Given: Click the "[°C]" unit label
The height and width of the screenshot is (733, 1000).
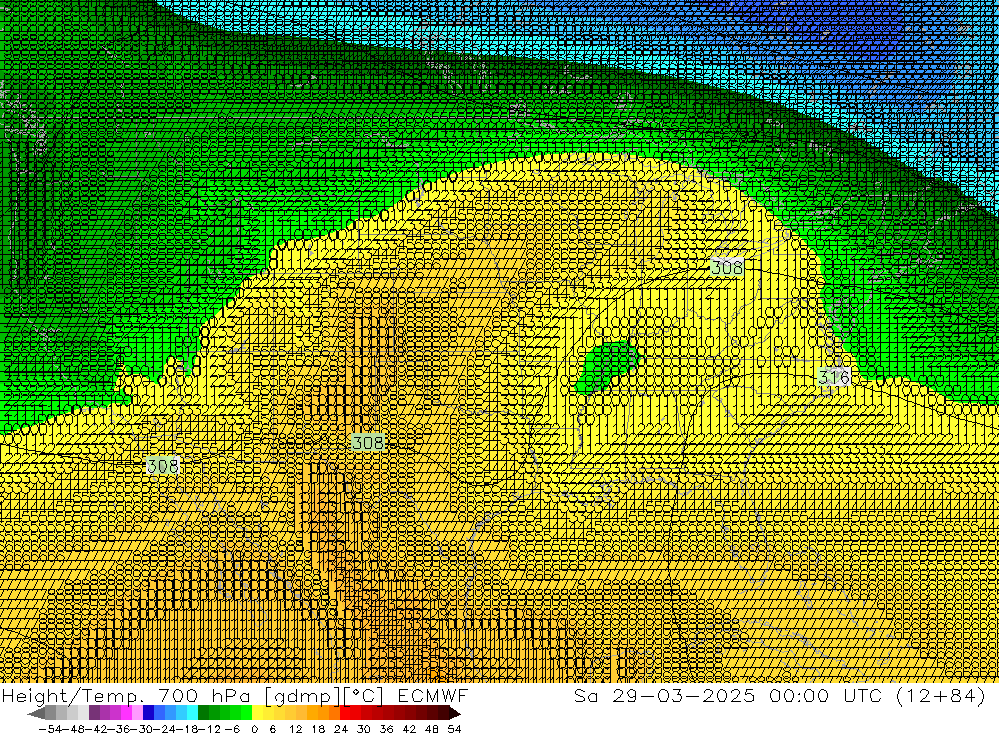Looking at the screenshot, I should tap(364, 695).
